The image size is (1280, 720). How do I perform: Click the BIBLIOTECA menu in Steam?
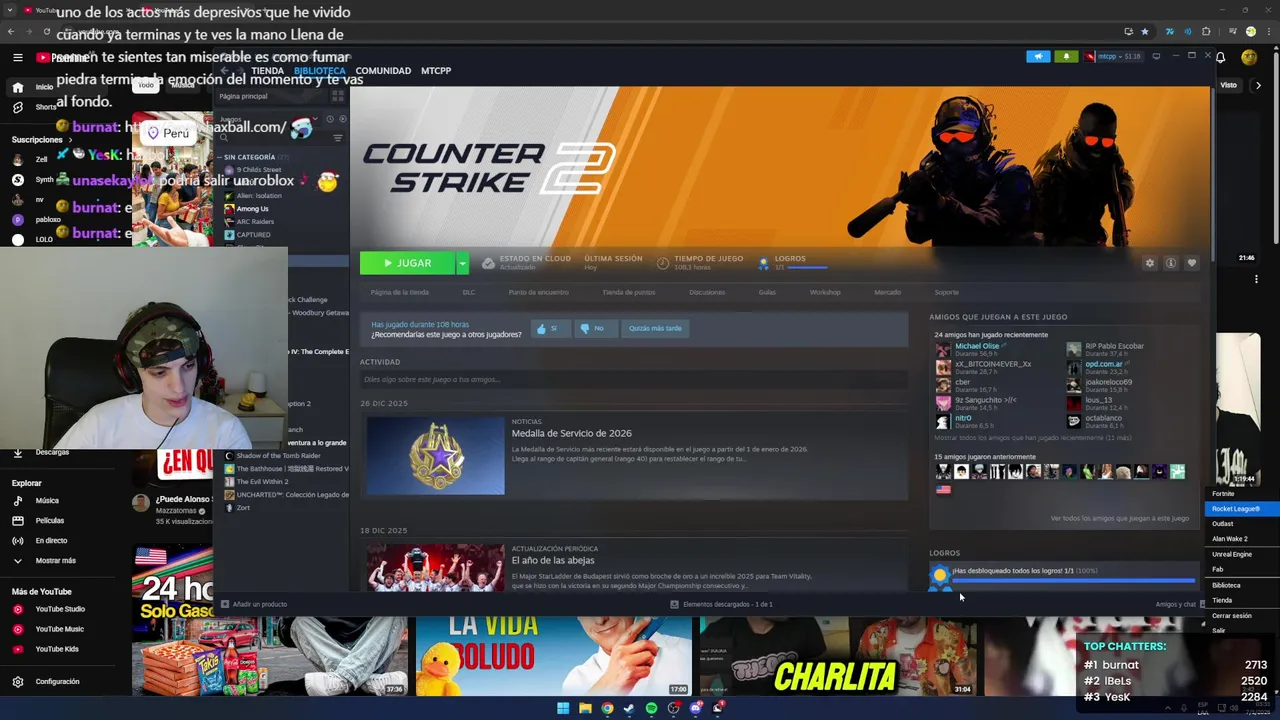click(x=320, y=71)
